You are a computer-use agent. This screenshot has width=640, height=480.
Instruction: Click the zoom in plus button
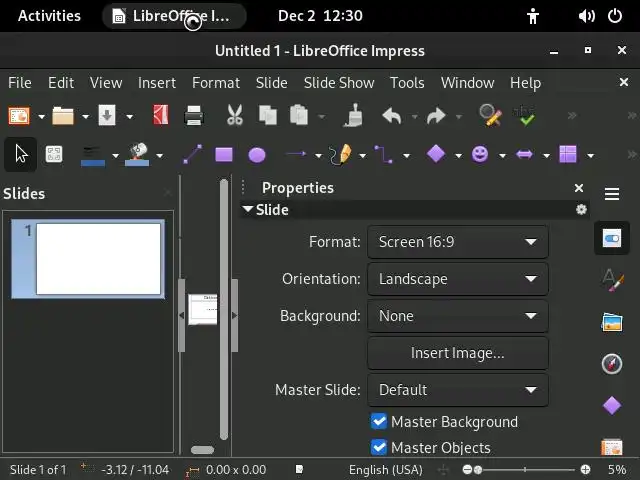[x=585, y=470]
